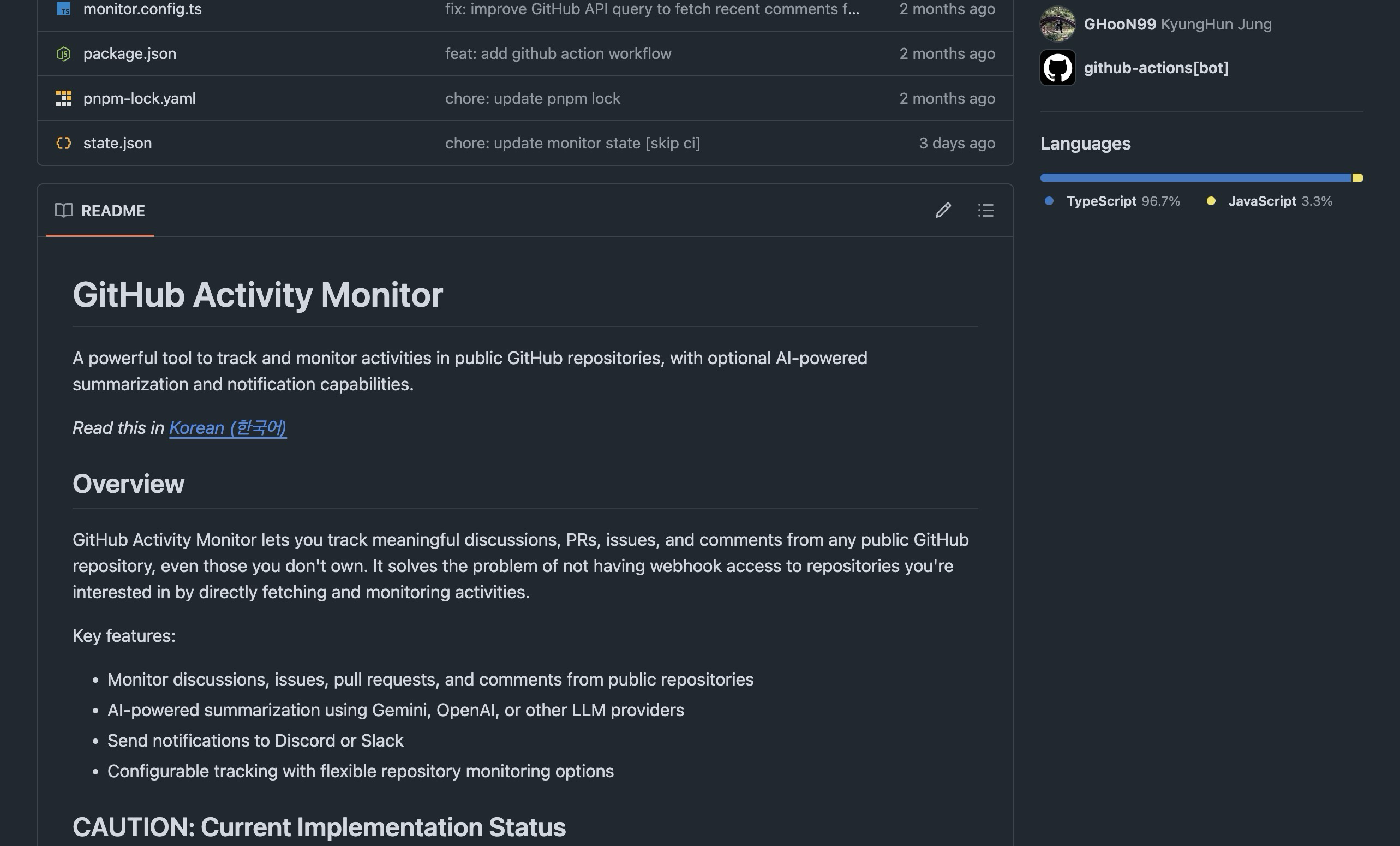This screenshot has width=1400, height=846.
Task: Click the pnpm-lock.yaml file icon
Action: tap(64, 98)
